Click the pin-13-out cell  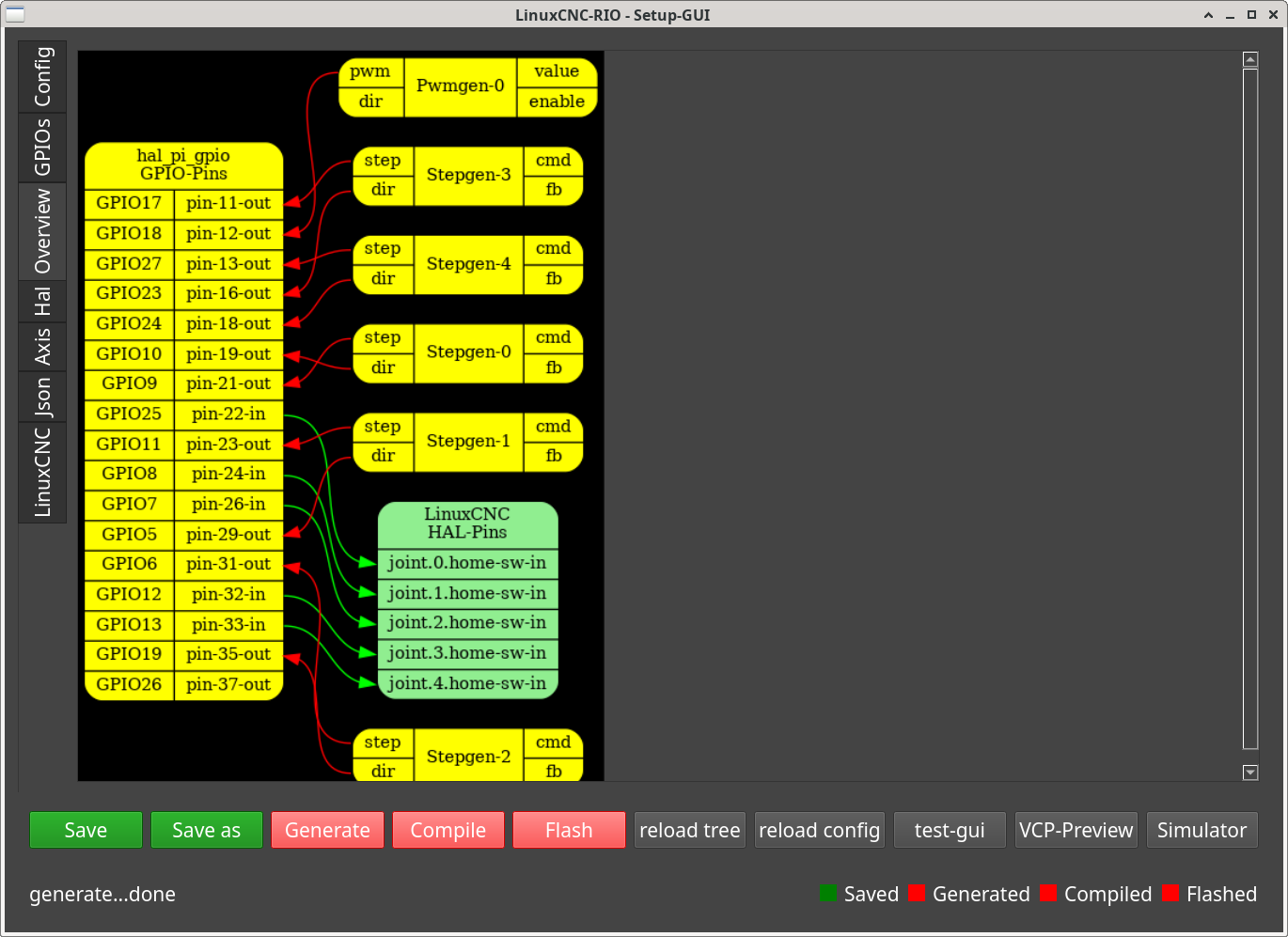(228, 264)
